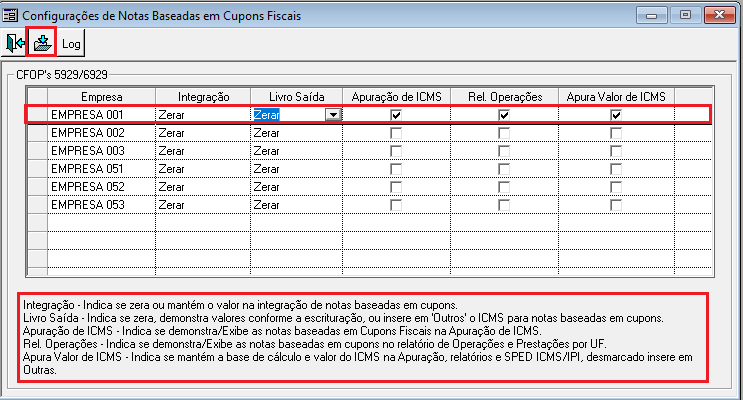Click the exit door toolbar icon
Image resolution: width=743 pixels, height=400 pixels.
pos(15,43)
